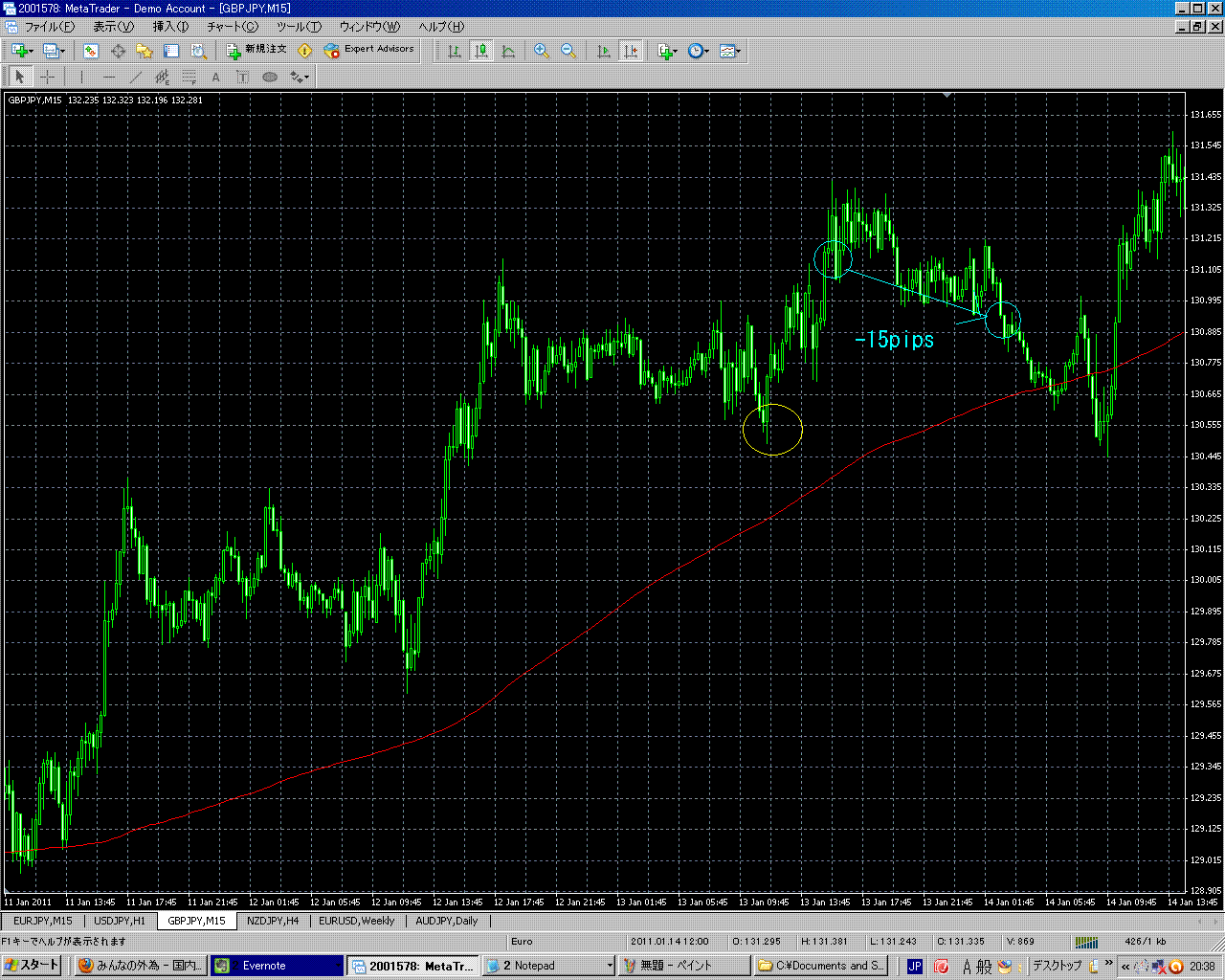Select the ellipse shape drawing tool
The width and height of the screenshot is (1225, 980).
click(270, 78)
